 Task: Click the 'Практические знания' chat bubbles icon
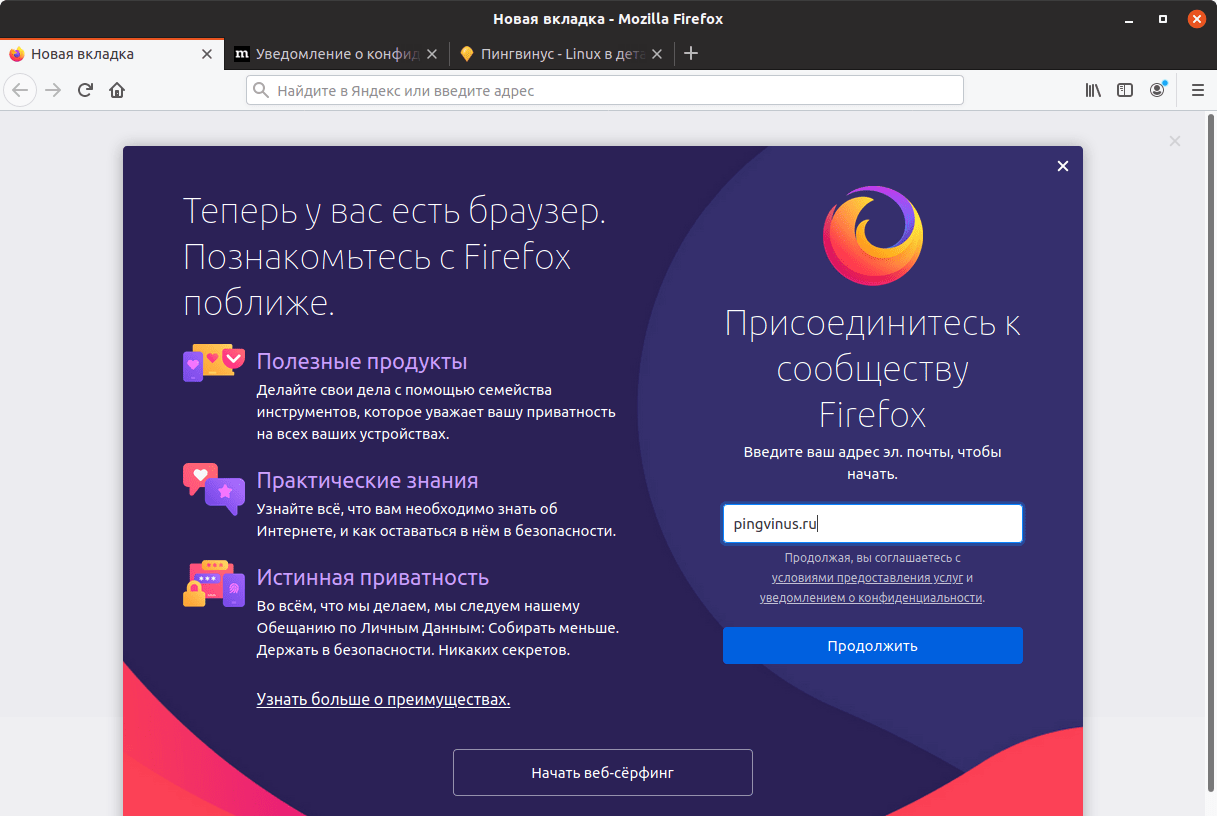[x=214, y=489]
